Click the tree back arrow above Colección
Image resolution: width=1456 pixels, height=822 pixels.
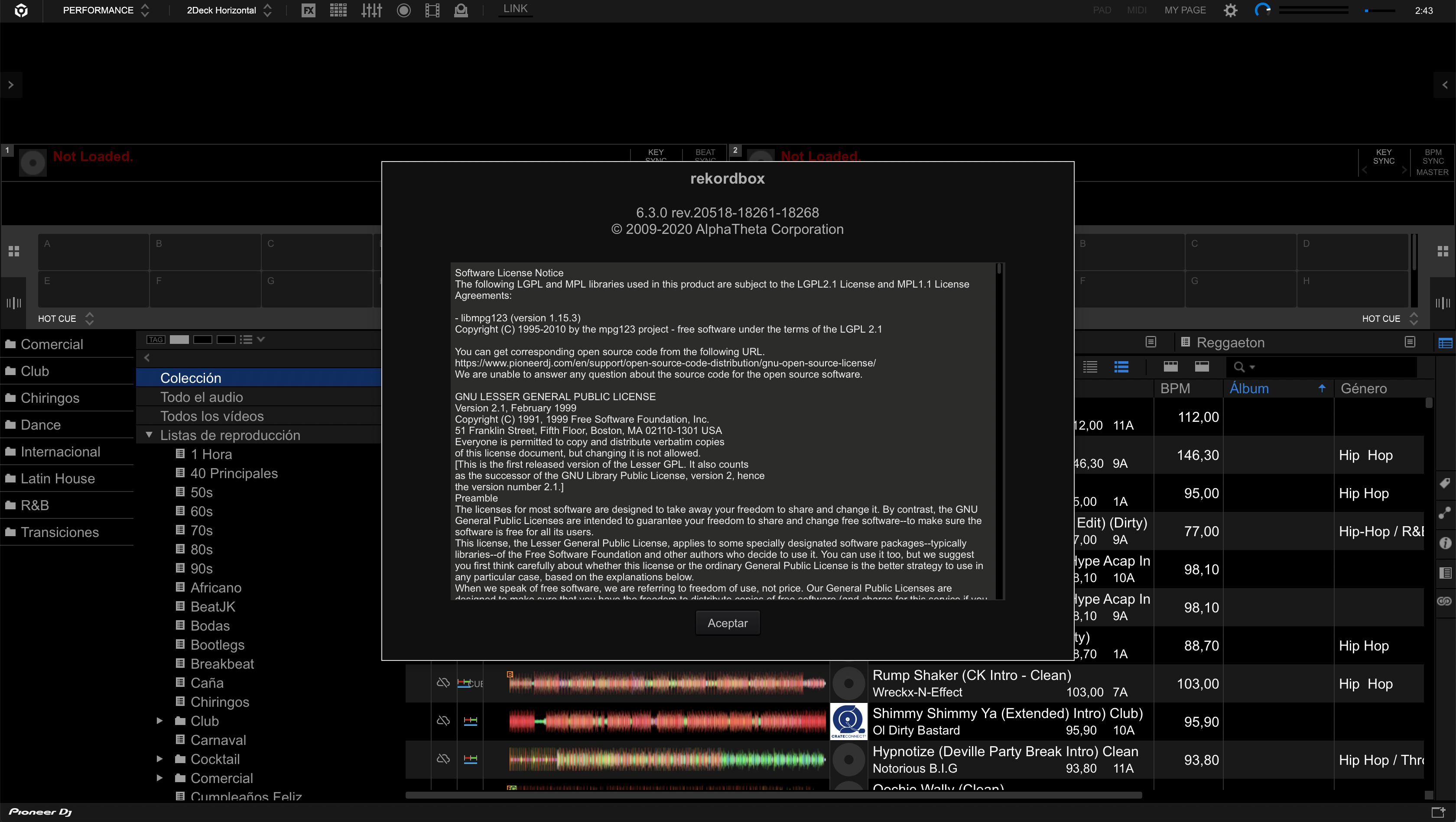coord(147,358)
